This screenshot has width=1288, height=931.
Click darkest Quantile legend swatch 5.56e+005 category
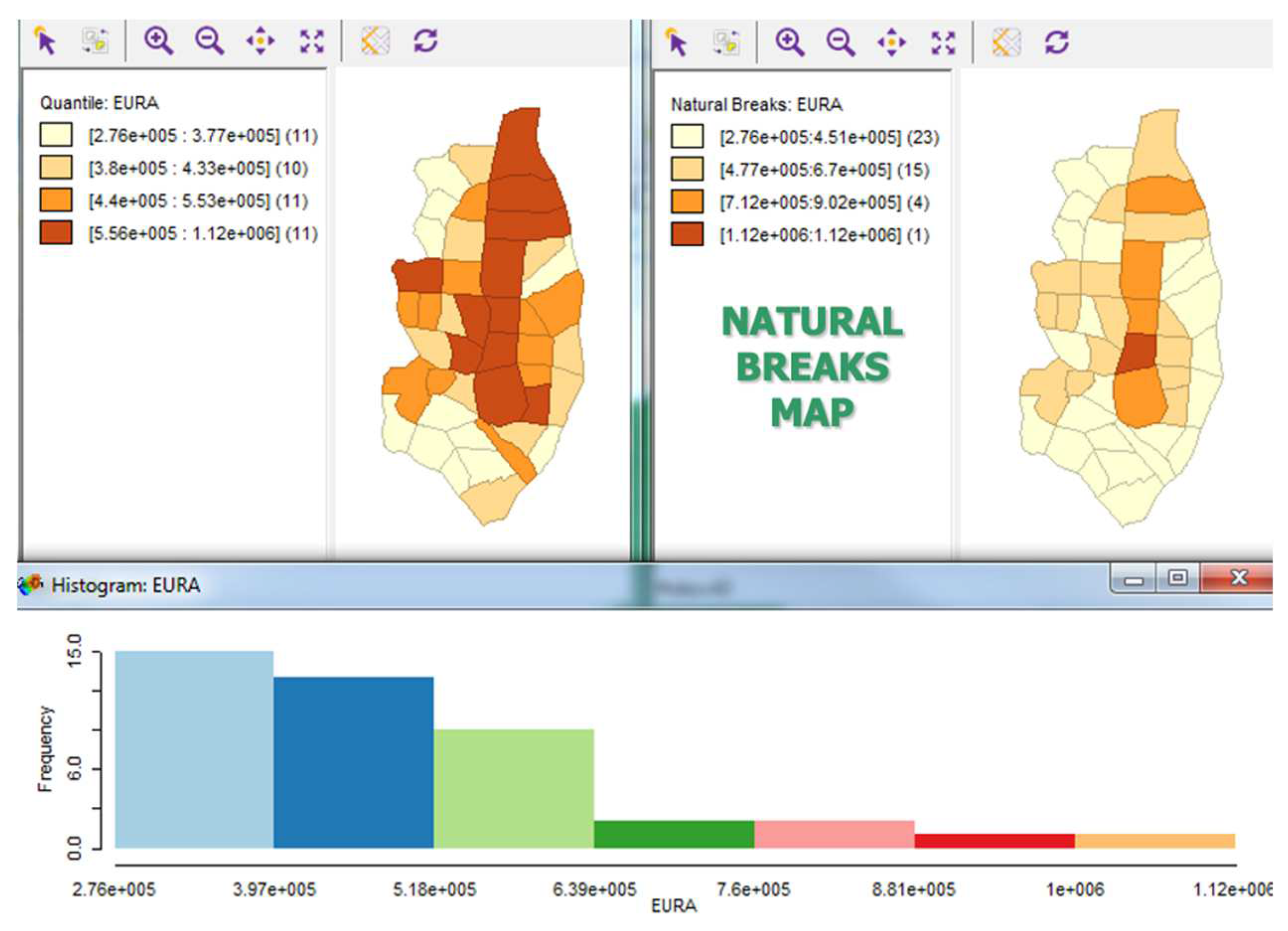[55, 233]
